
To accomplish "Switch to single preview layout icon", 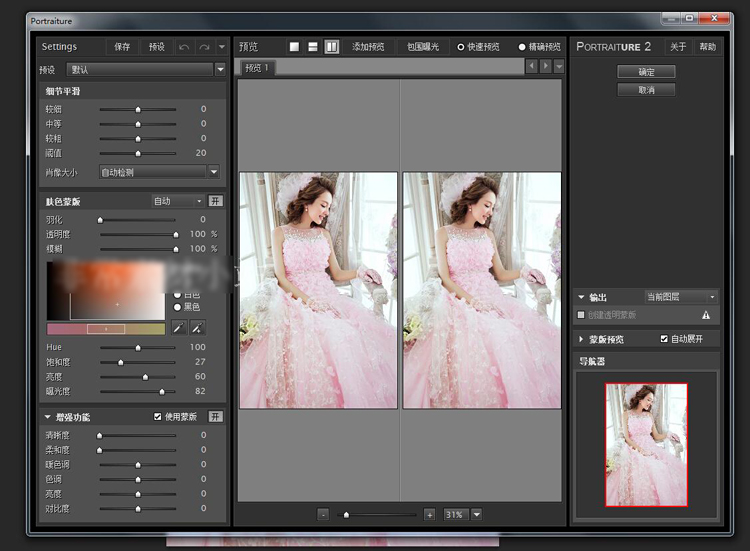I will (x=295, y=47).
